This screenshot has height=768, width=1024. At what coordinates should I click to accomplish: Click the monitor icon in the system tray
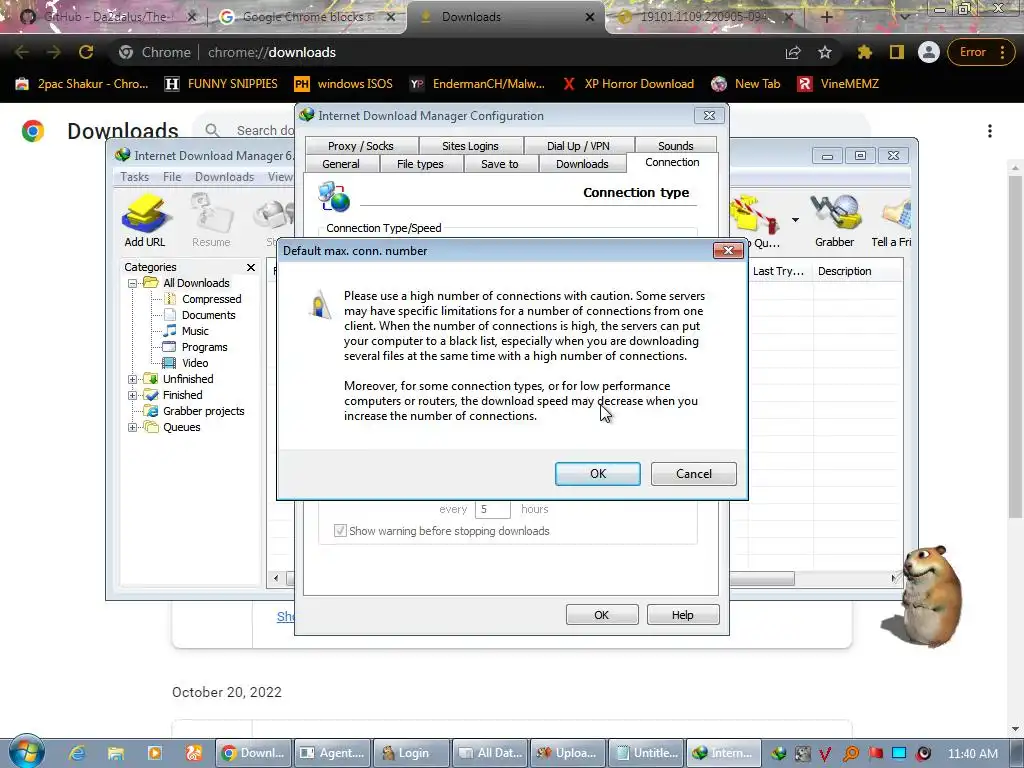899,753
